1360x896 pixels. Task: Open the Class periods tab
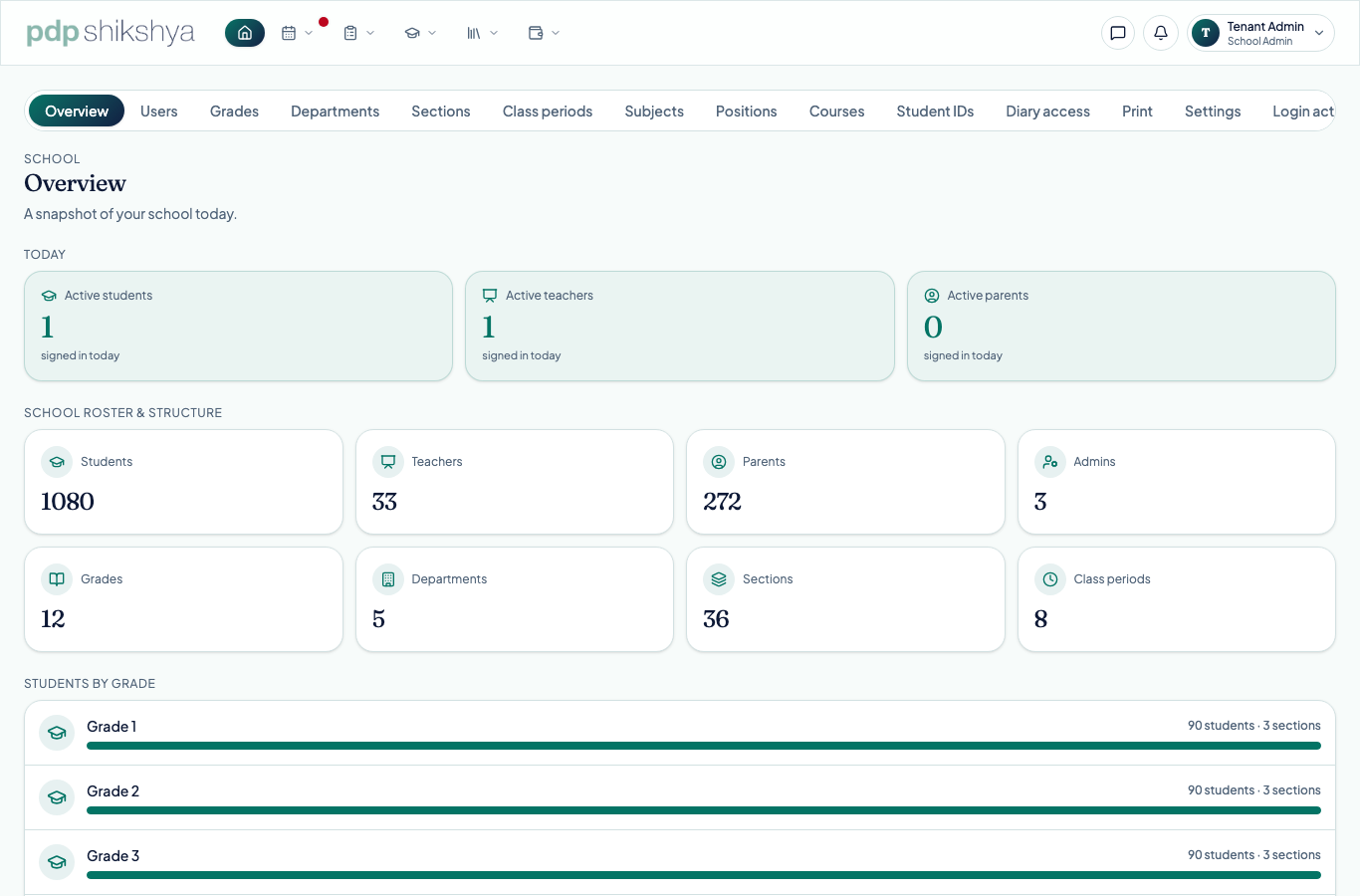pos(548,112)
